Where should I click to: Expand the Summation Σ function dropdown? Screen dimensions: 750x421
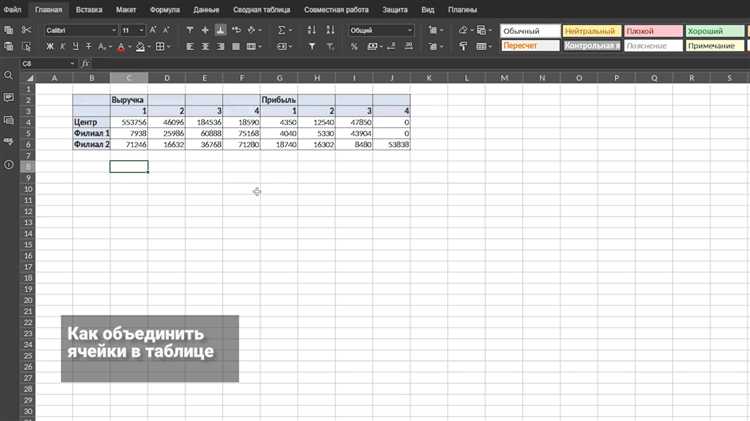pos(290,30)
